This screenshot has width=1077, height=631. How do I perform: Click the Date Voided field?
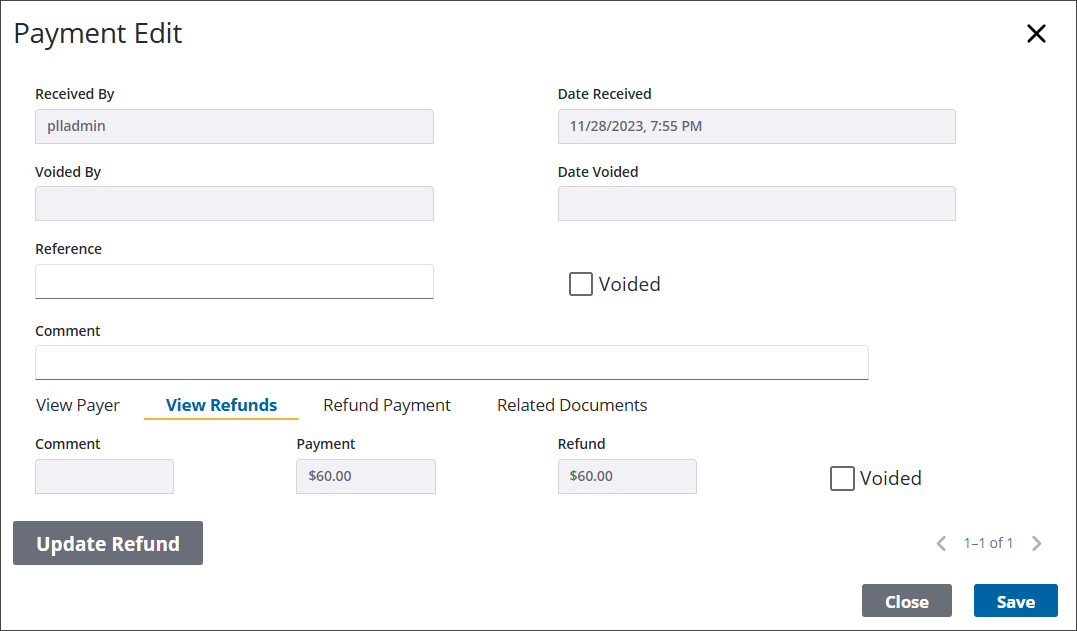756,203
